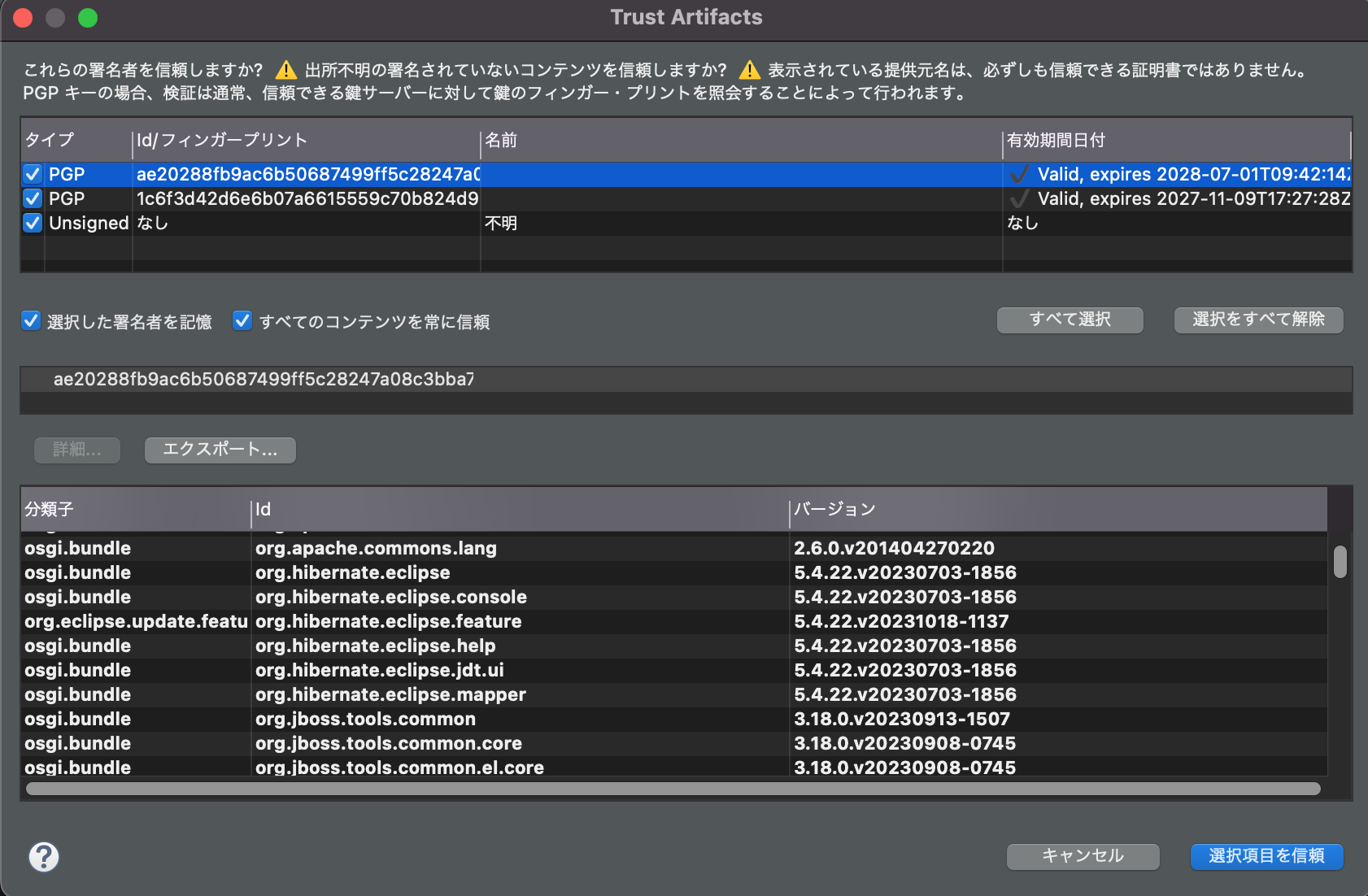This screenshot has width=1368, height=896.
Task: Click the grayed checkmark on the second PGP row
Action: pyautogui.click(x=1018, y=198)
